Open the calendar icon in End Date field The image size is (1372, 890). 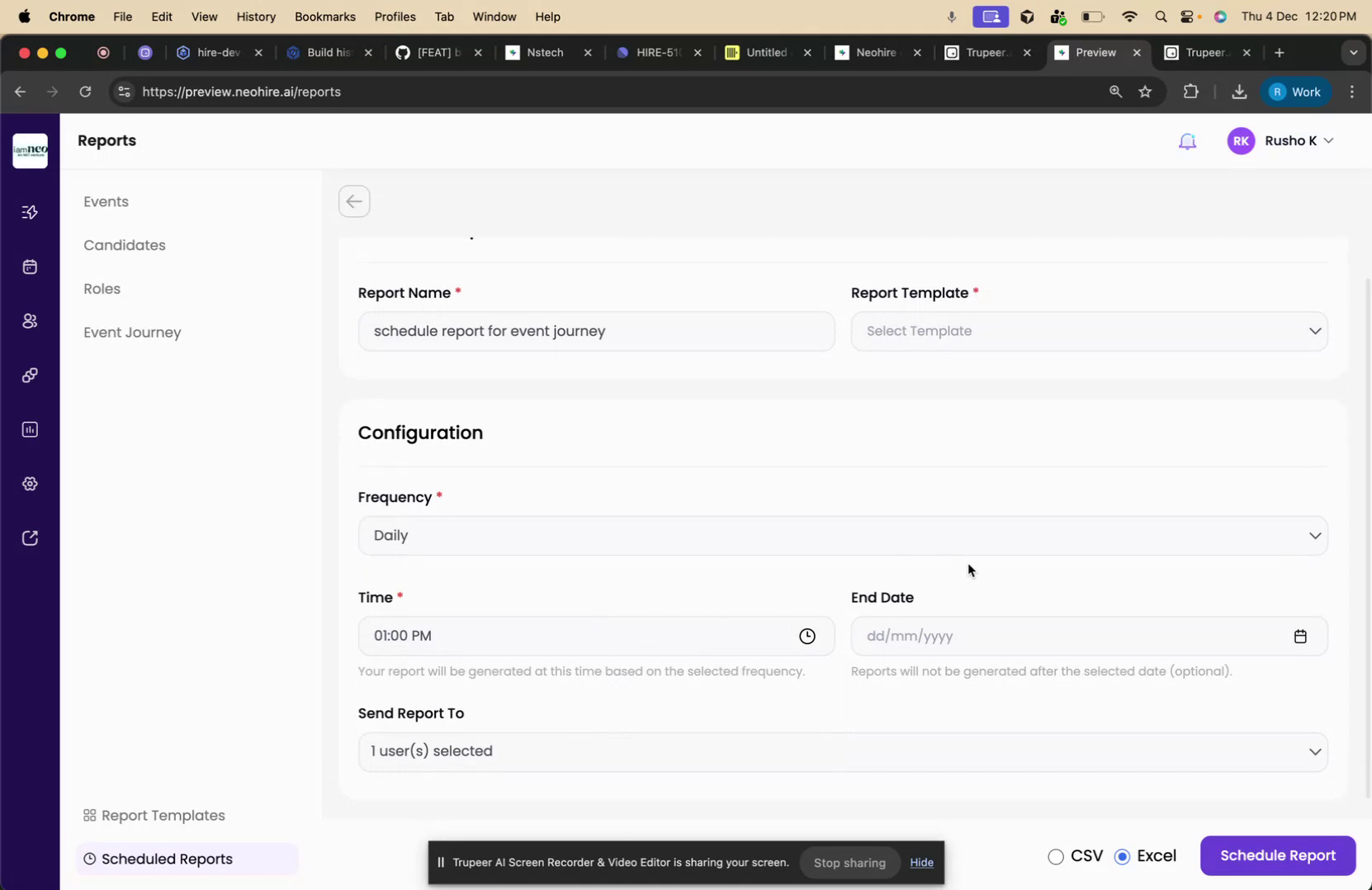click(1300, 636)
